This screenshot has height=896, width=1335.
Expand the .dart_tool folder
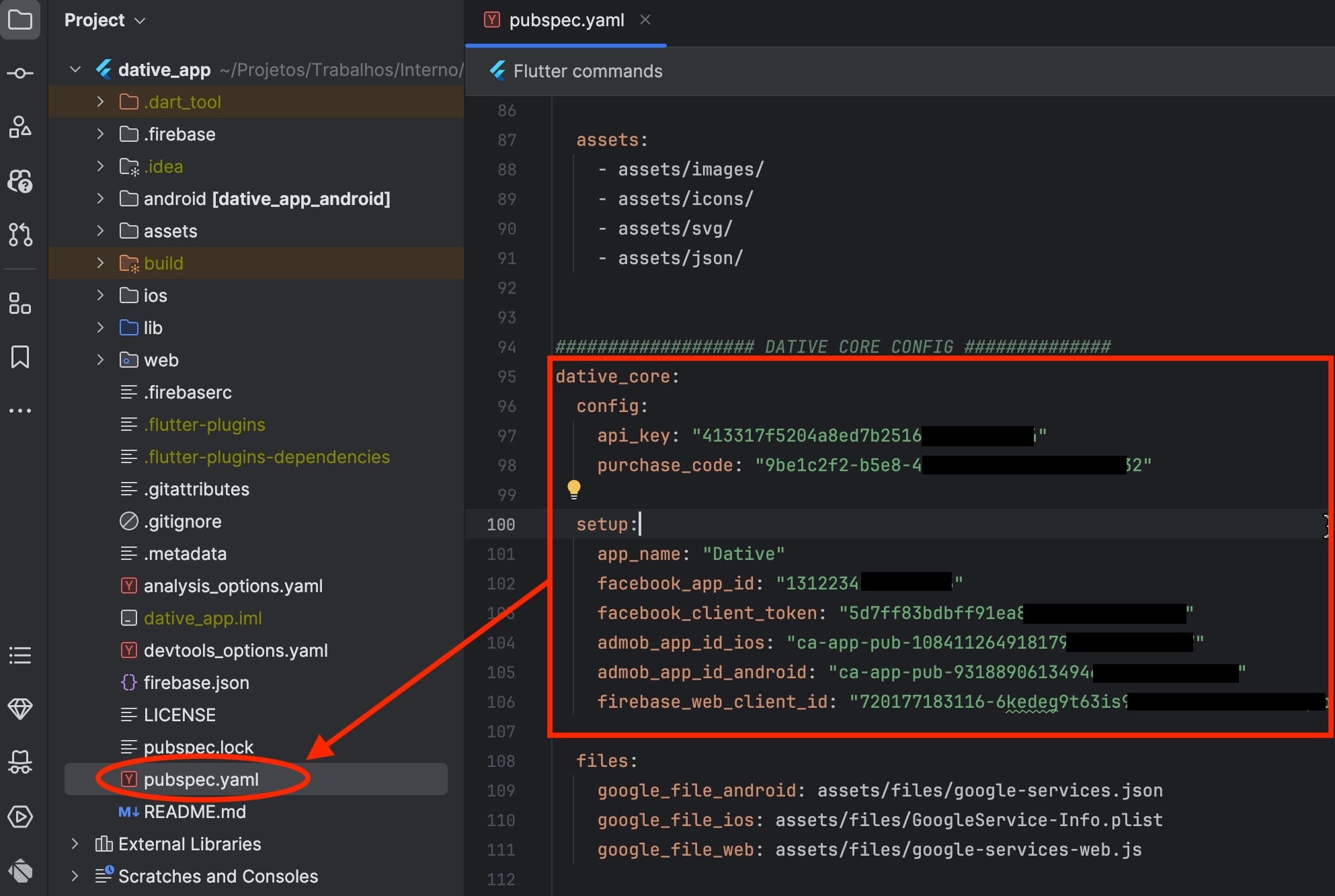point(100,101)
